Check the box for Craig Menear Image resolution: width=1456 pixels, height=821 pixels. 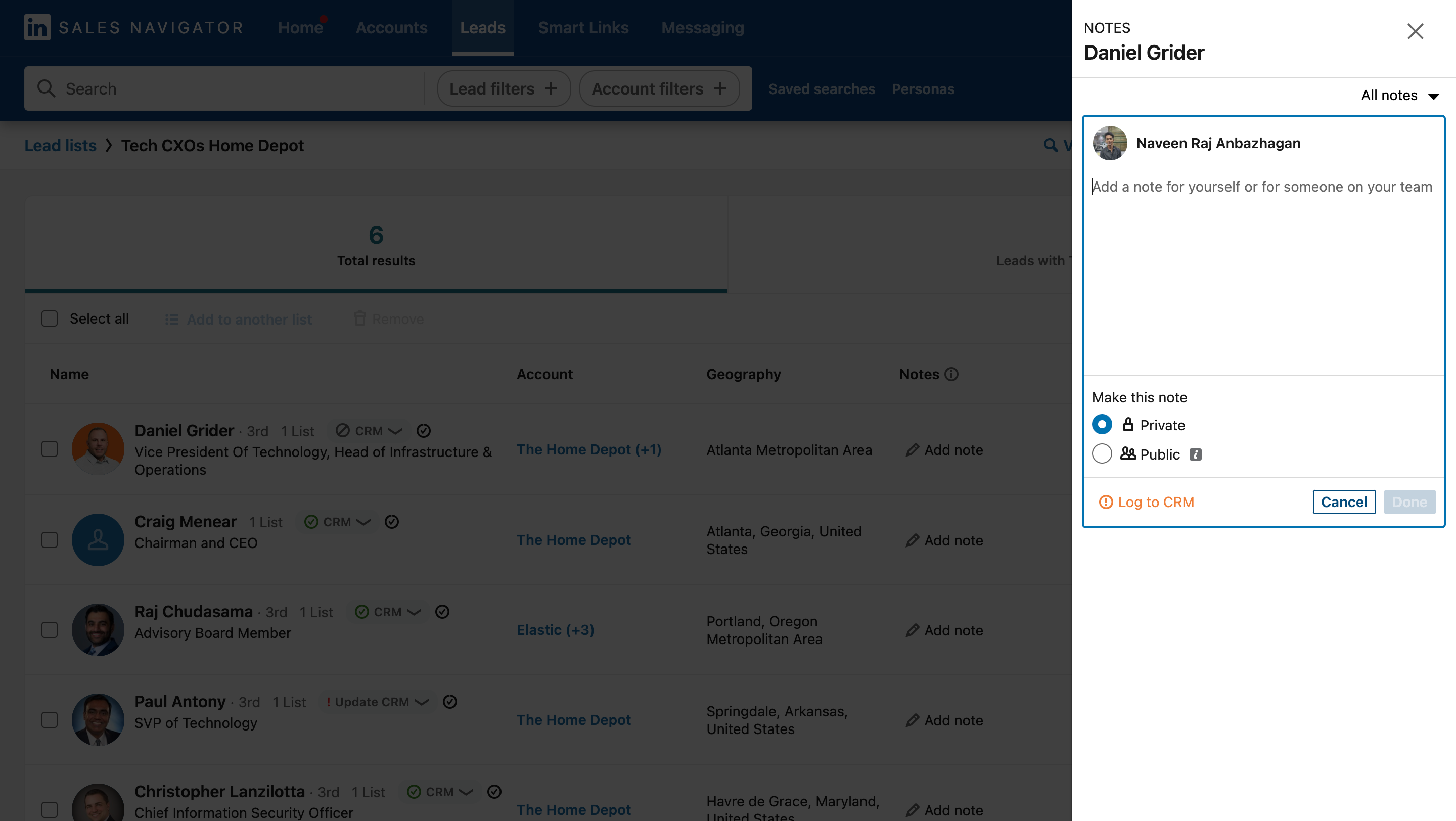[x=50, y=539]
